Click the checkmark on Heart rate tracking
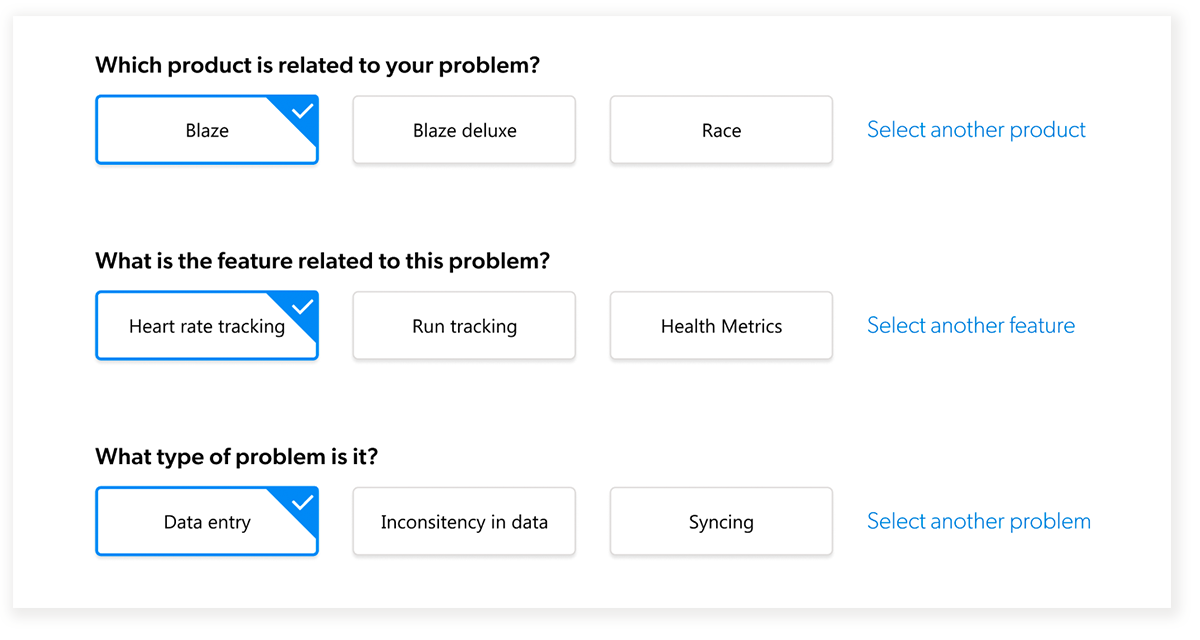The width and height of the screenshot is (1200, 640). 301,306
